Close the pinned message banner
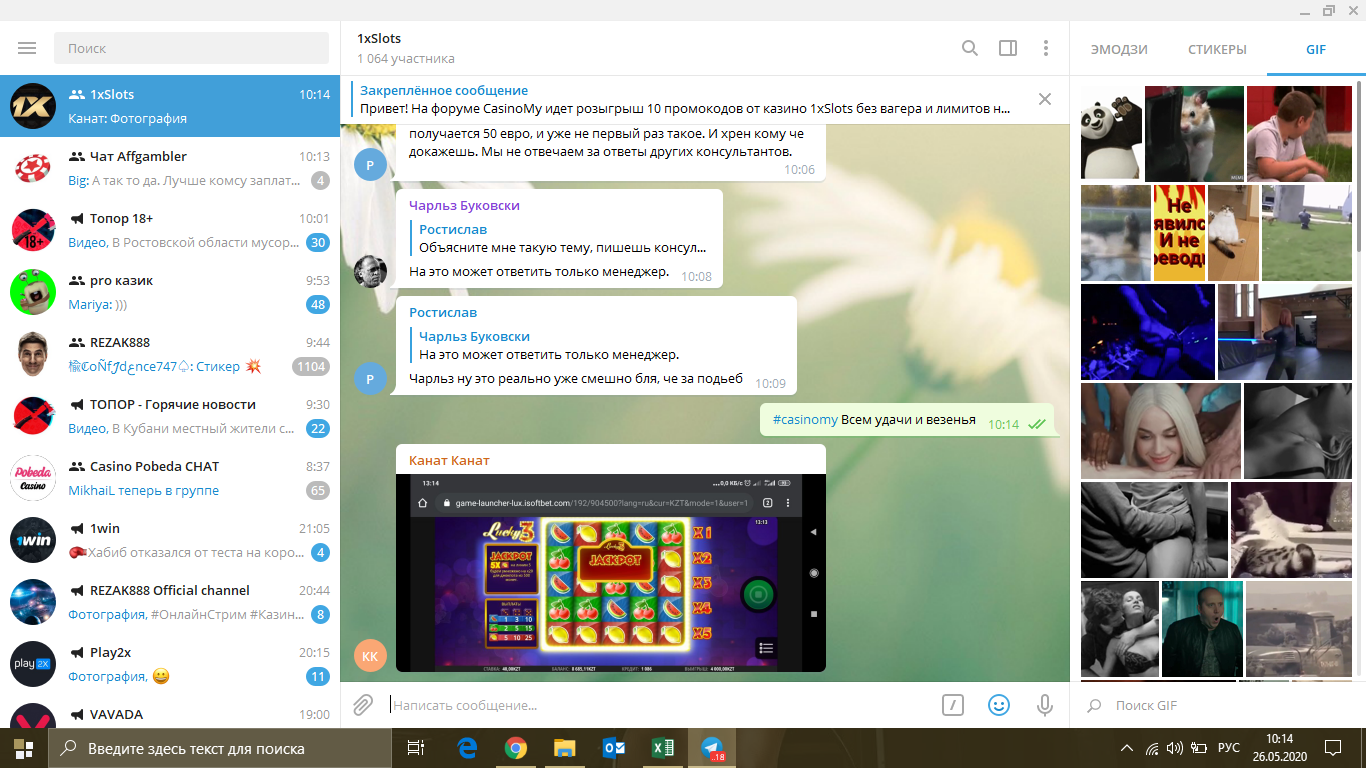 tap(1044, 99)
